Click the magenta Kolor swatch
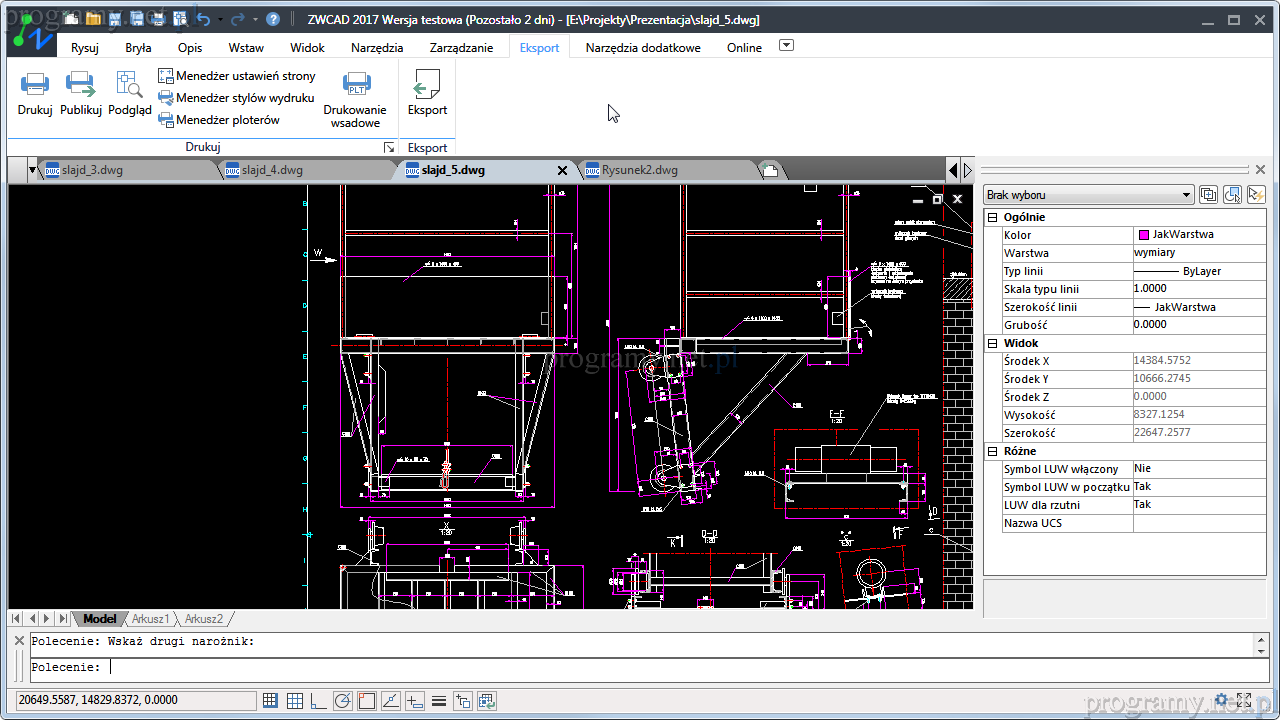 click(x=1144, y=235)
